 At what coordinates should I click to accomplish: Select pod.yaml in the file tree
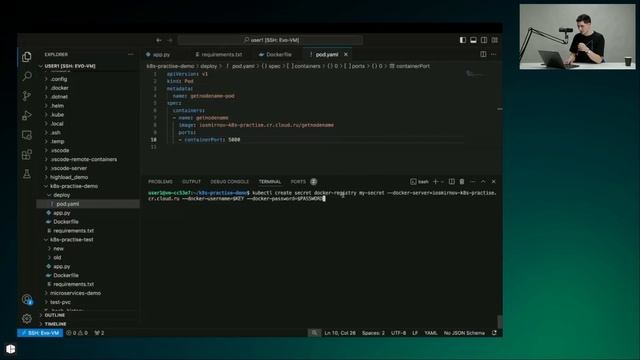pyautogui.click(x=88, y=204)
